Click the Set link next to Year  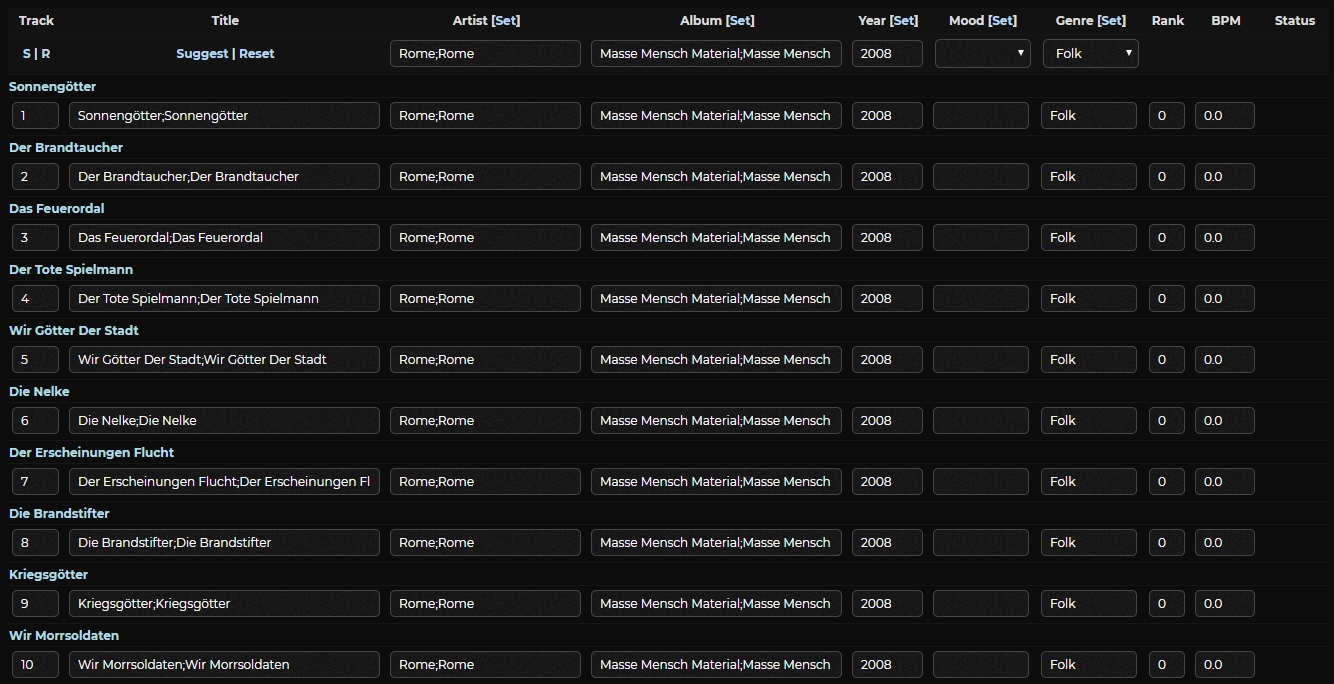(x=903, y=21)
